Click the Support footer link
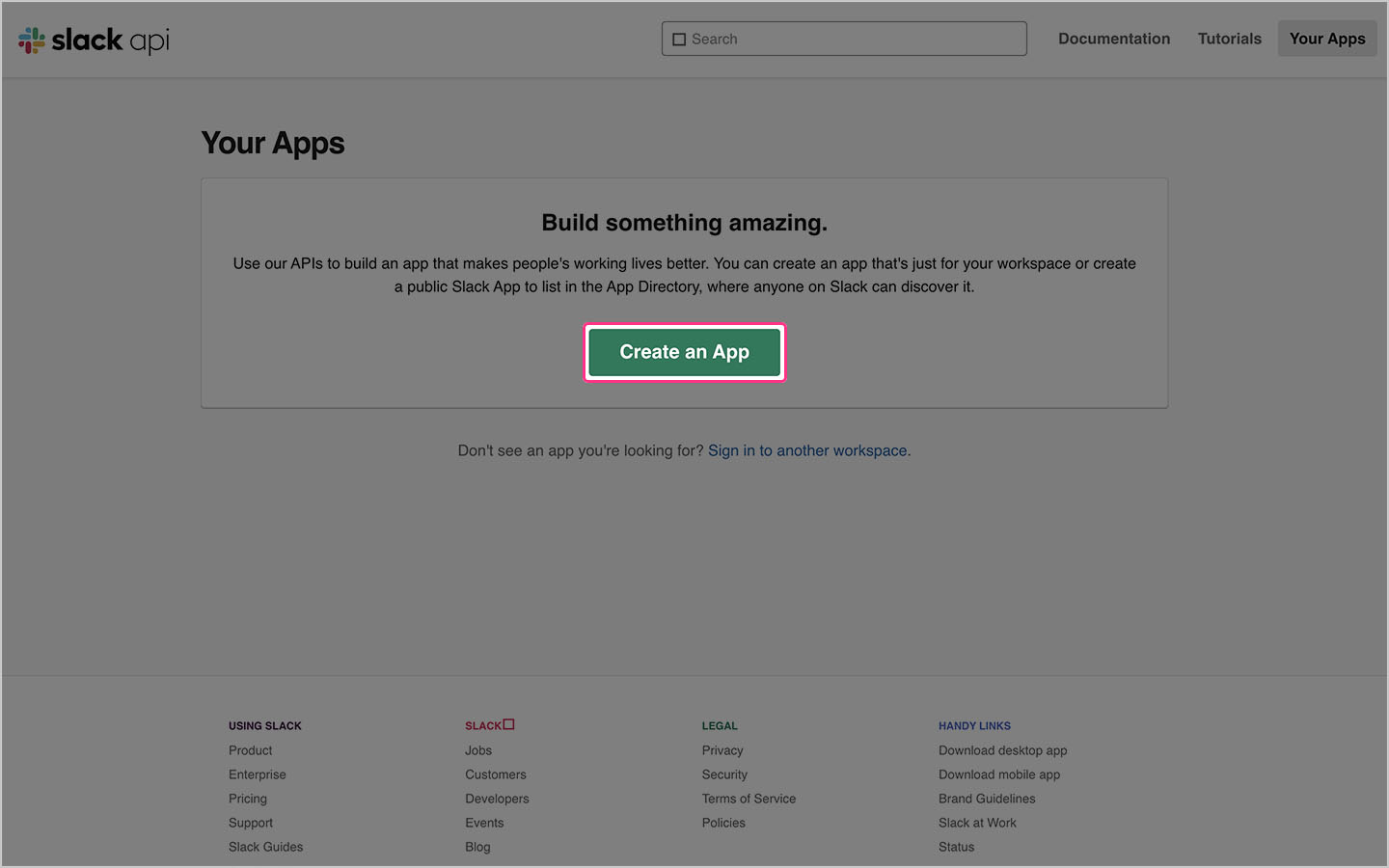1389x868 pixels. pos(250,822)
